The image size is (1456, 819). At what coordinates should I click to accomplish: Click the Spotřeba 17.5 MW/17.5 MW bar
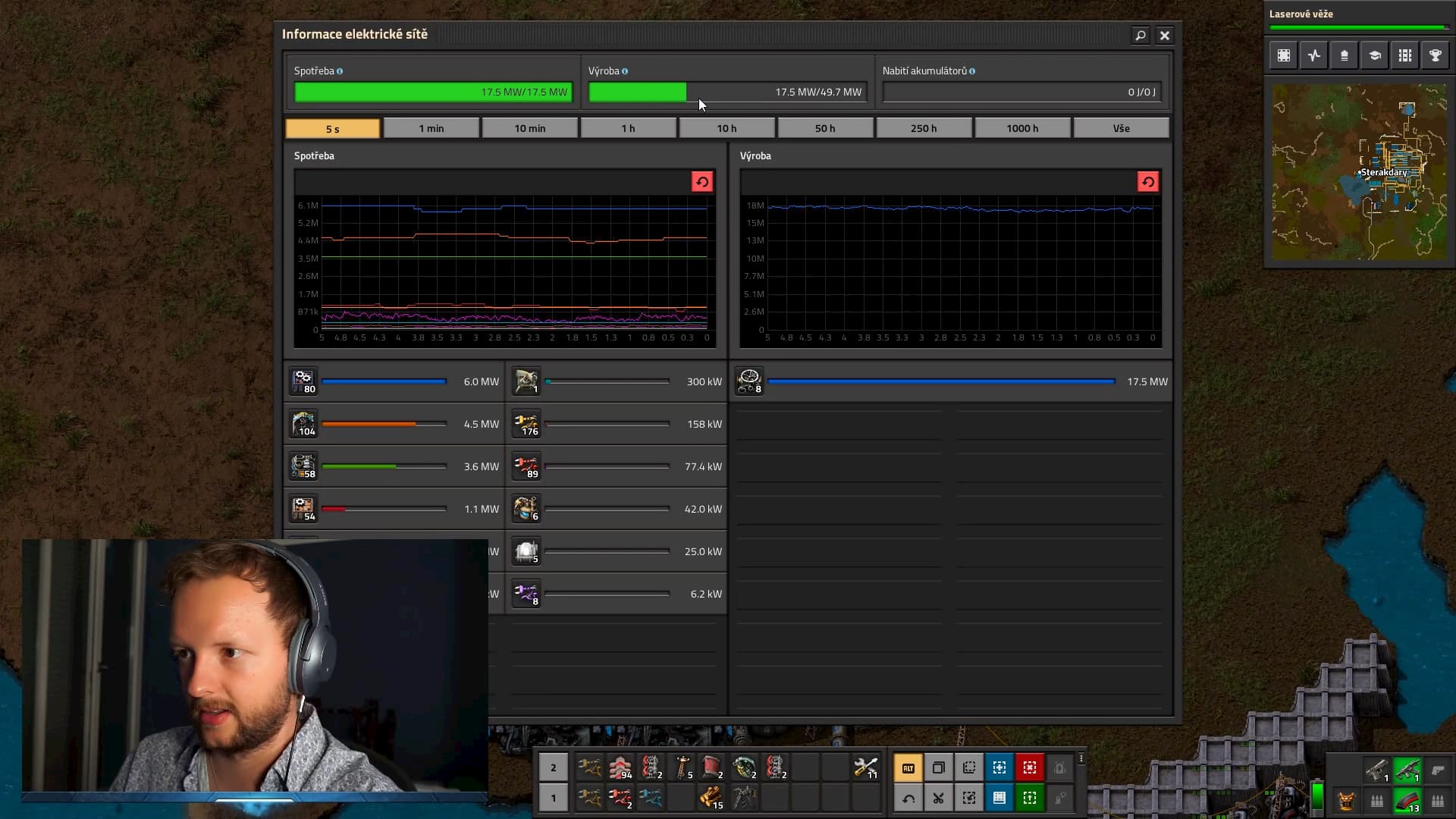pos(433,92)
